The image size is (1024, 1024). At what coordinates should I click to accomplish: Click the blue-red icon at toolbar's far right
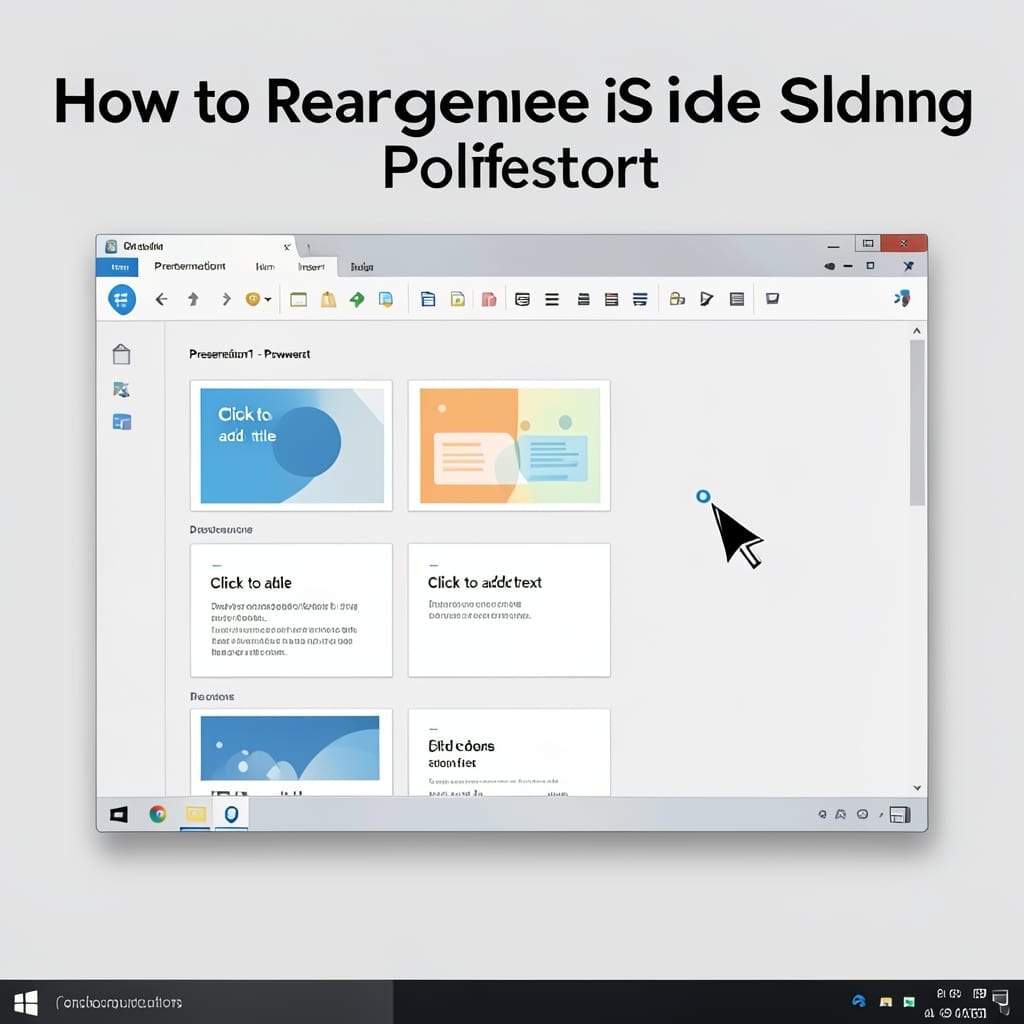[903, 298]
